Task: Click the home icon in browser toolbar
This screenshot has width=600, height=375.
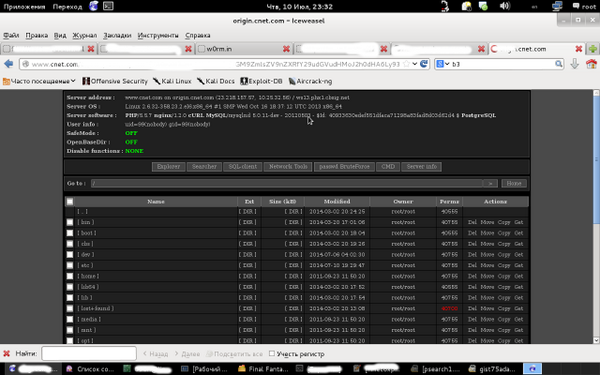Action: click(x=591, y=64)
